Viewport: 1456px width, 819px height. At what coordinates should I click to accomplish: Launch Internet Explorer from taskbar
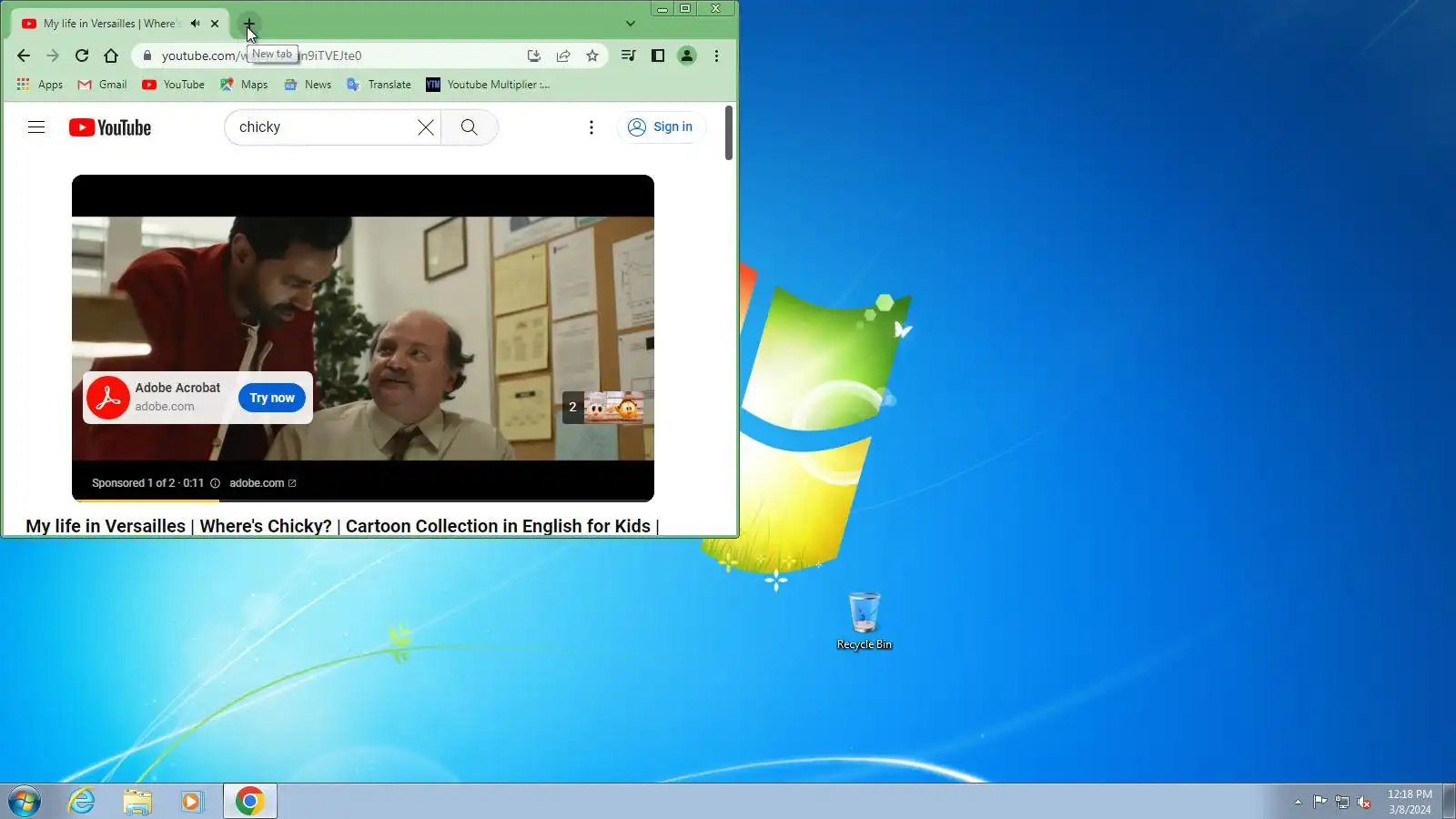tap(82, 802)
